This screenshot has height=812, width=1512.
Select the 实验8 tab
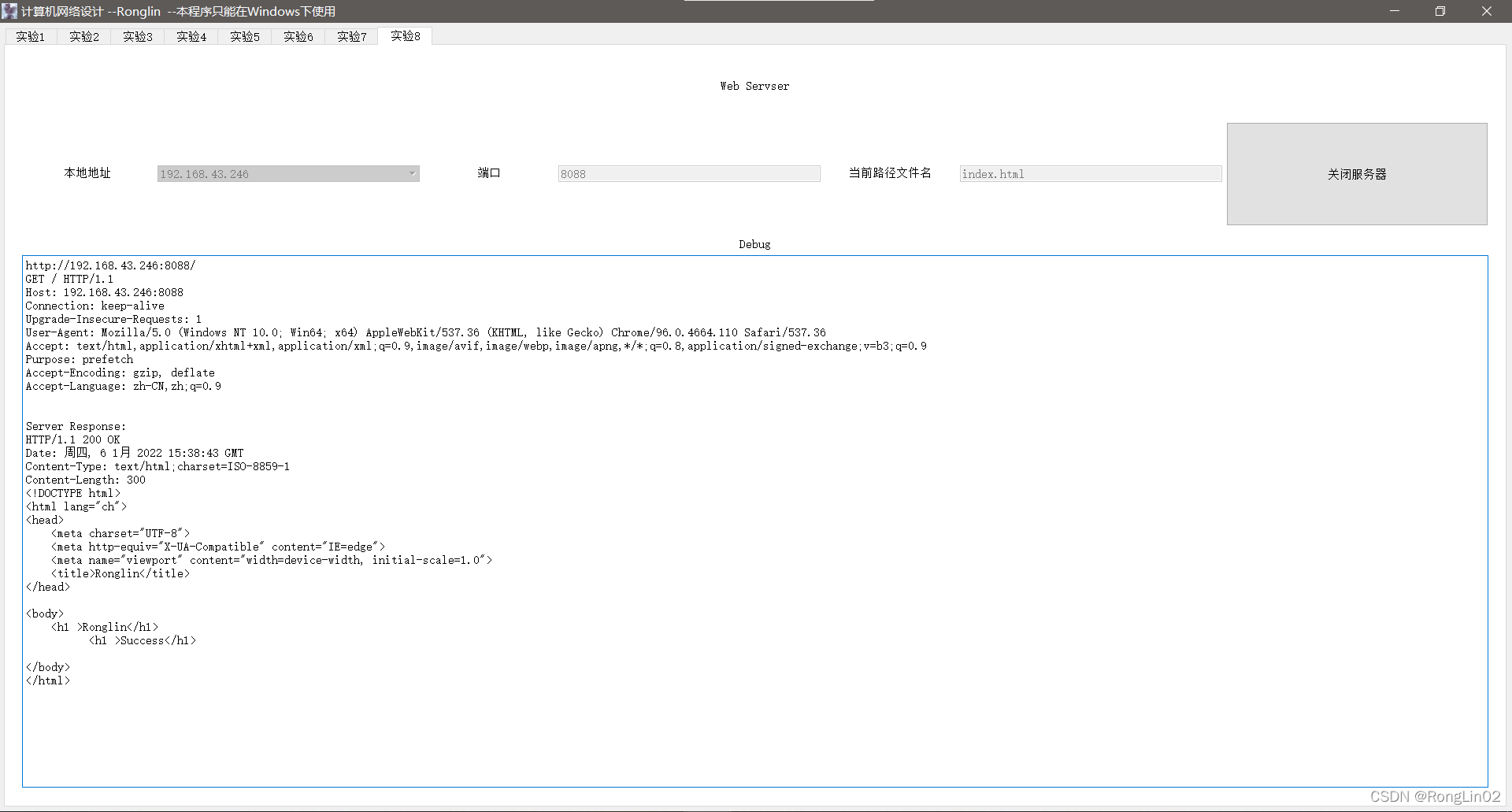click(x=406, y=35)
